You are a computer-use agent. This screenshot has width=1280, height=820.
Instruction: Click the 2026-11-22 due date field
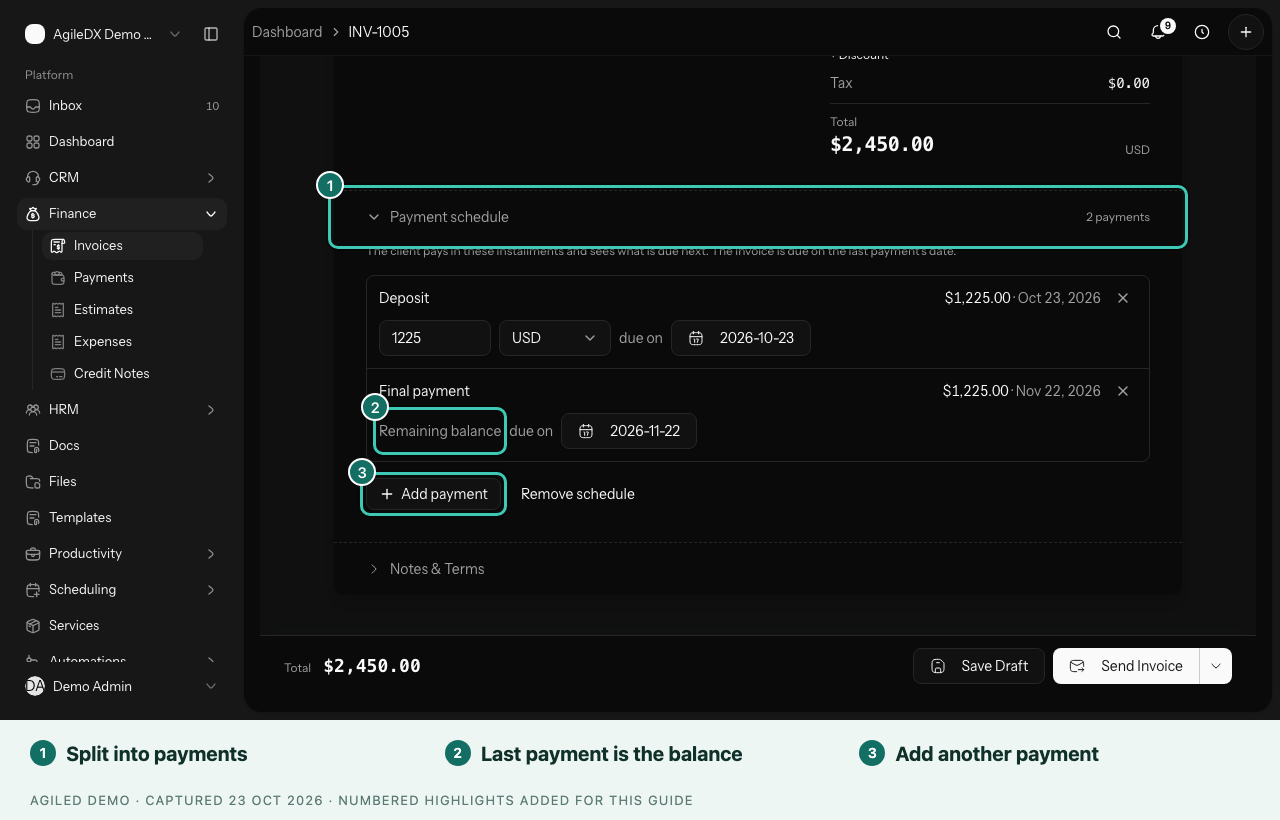point(629,431)
